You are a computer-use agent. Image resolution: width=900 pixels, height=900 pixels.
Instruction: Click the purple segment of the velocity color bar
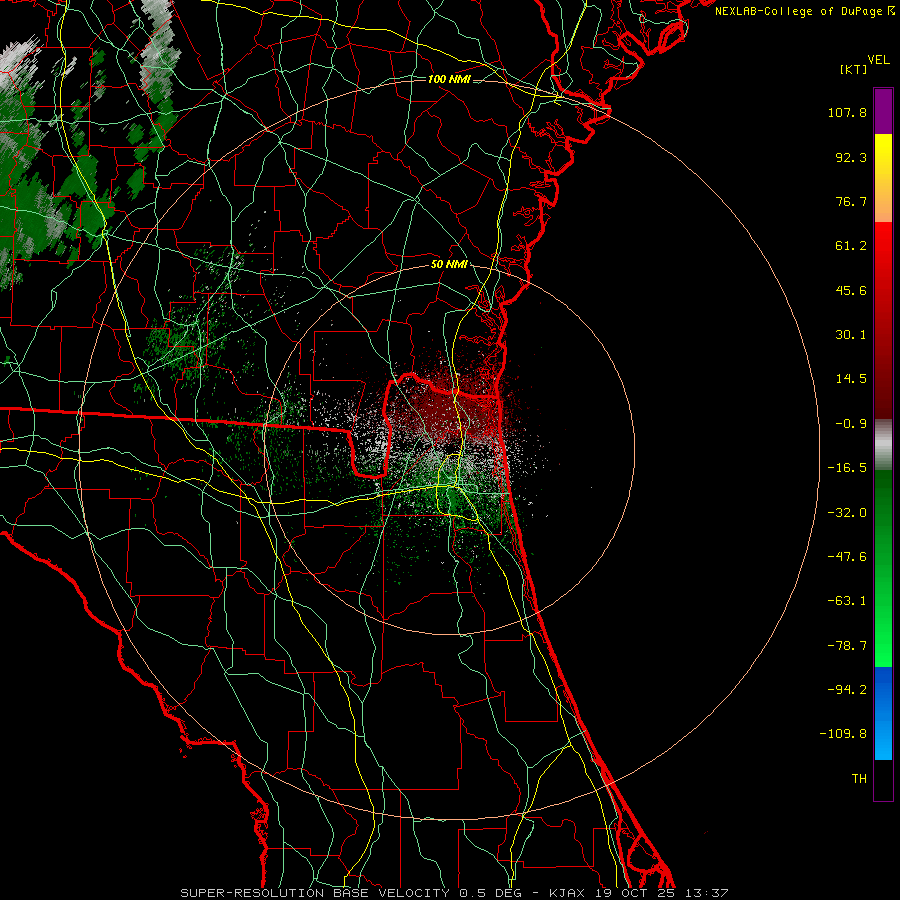tap(883, 112)
